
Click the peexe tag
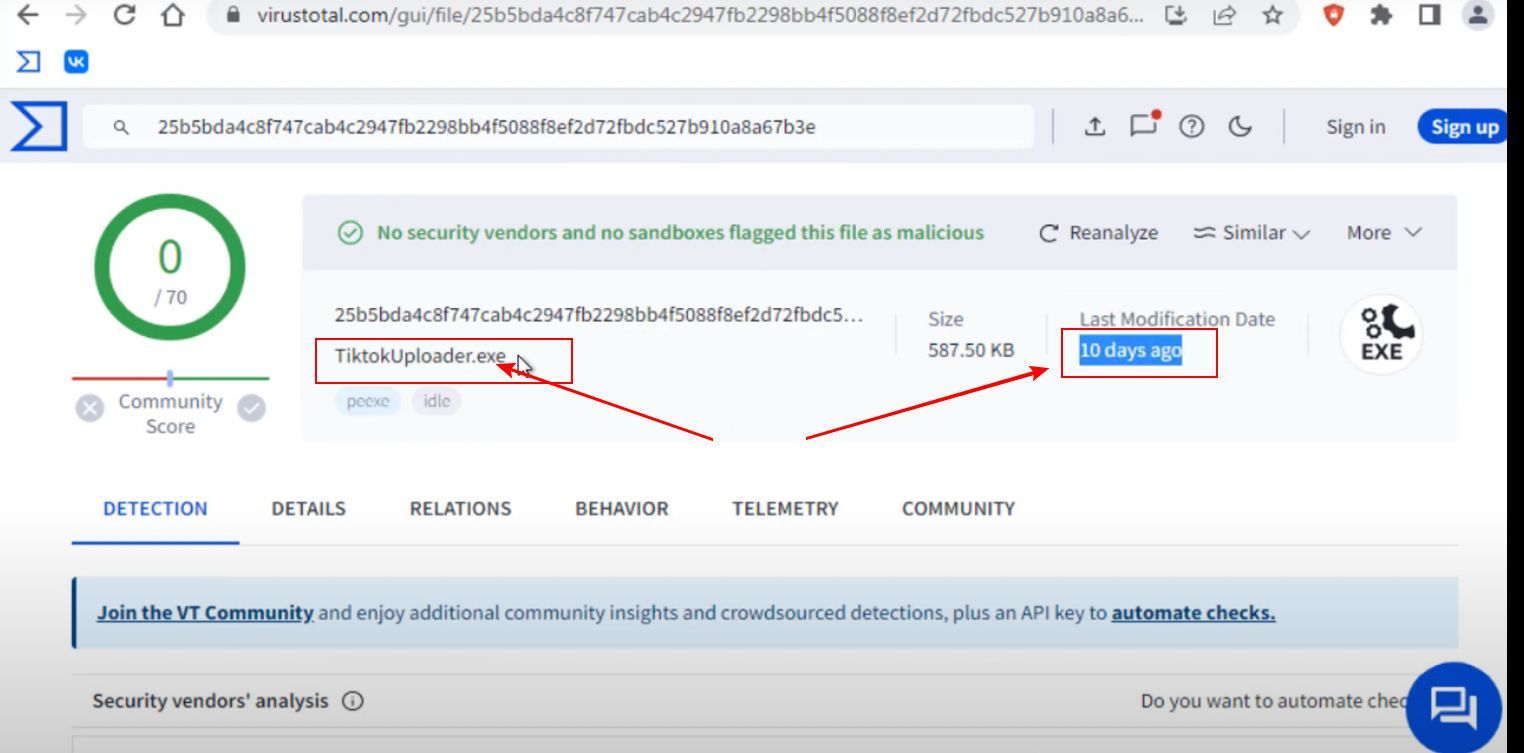click(x=368, y=402)
